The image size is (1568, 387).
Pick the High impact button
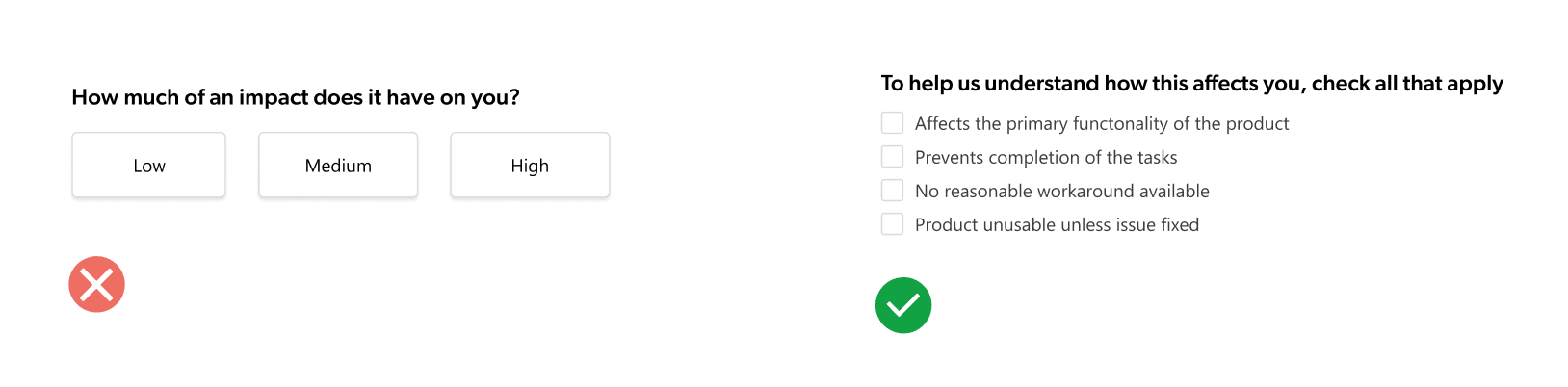(x=530, y=166)
